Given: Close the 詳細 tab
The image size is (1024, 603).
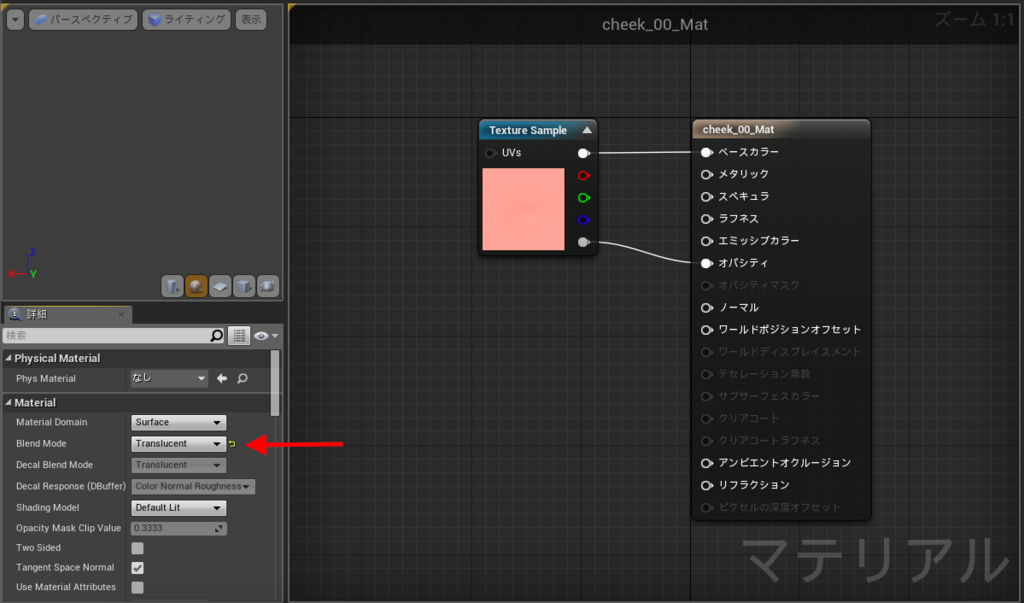Looking at the screenshot, I should [x=121, y=314].
